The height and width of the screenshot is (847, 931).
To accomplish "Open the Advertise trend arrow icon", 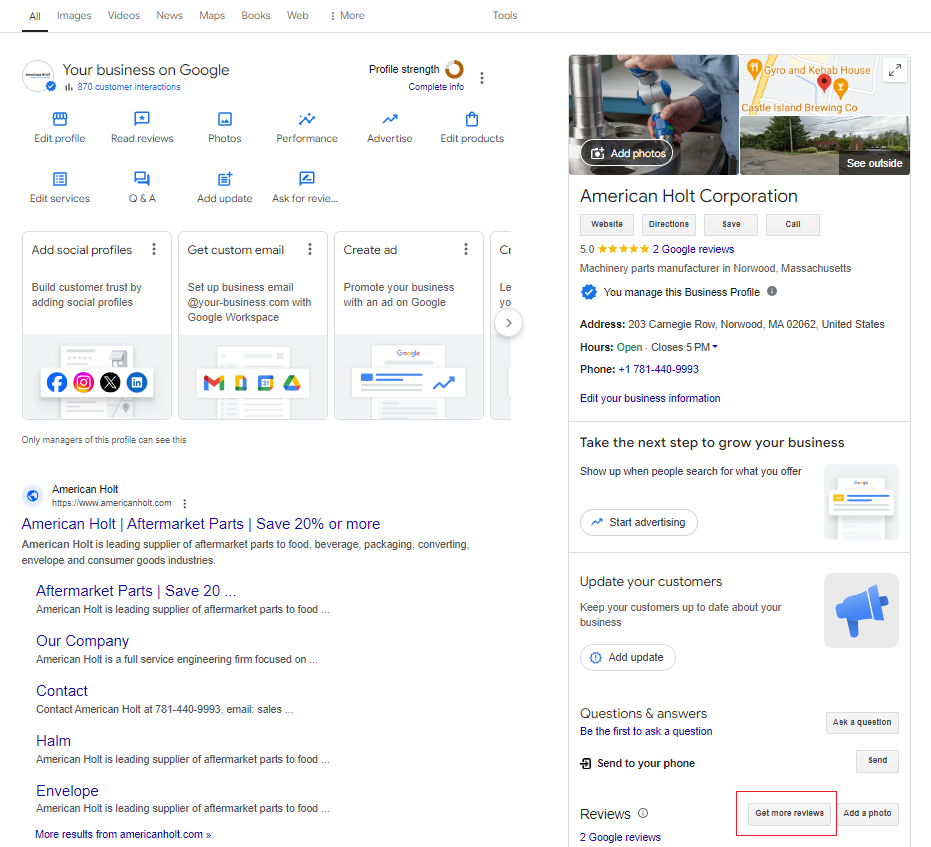I will (x=390, y=119).
